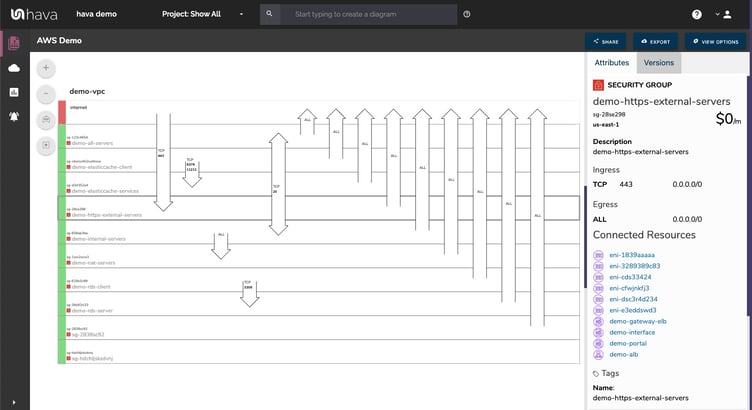Image resolution: width=752 pixels, height=410 pixels.
Task: Open the Project: Show All dropdown
Action: tap(202, 14)
